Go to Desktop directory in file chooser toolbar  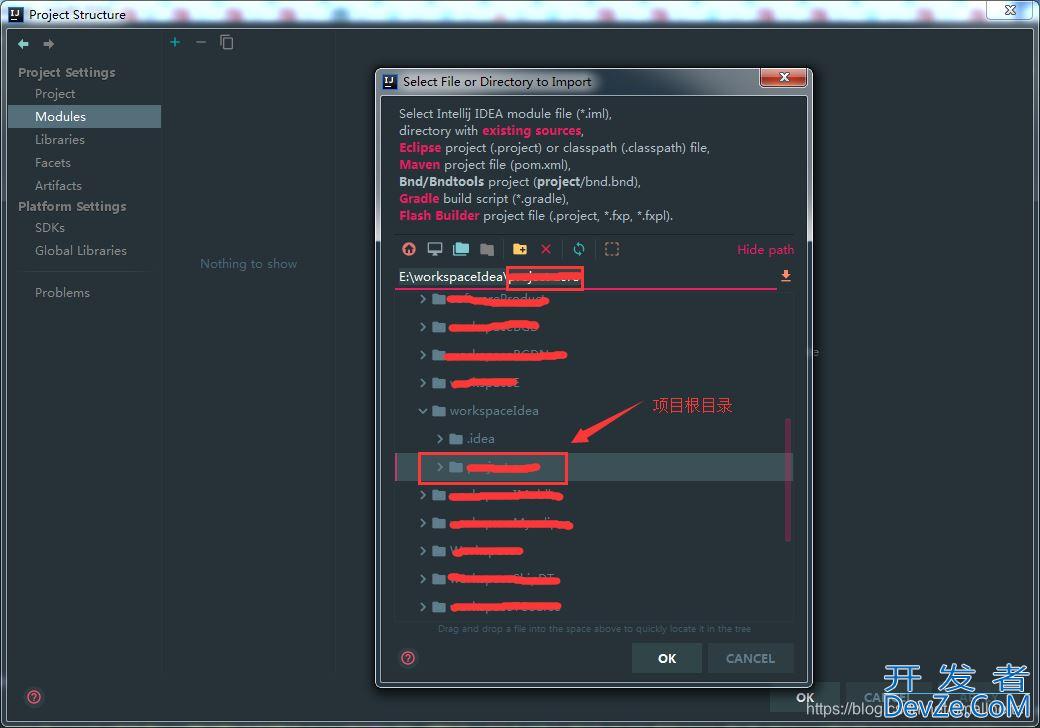click(434, 249)
